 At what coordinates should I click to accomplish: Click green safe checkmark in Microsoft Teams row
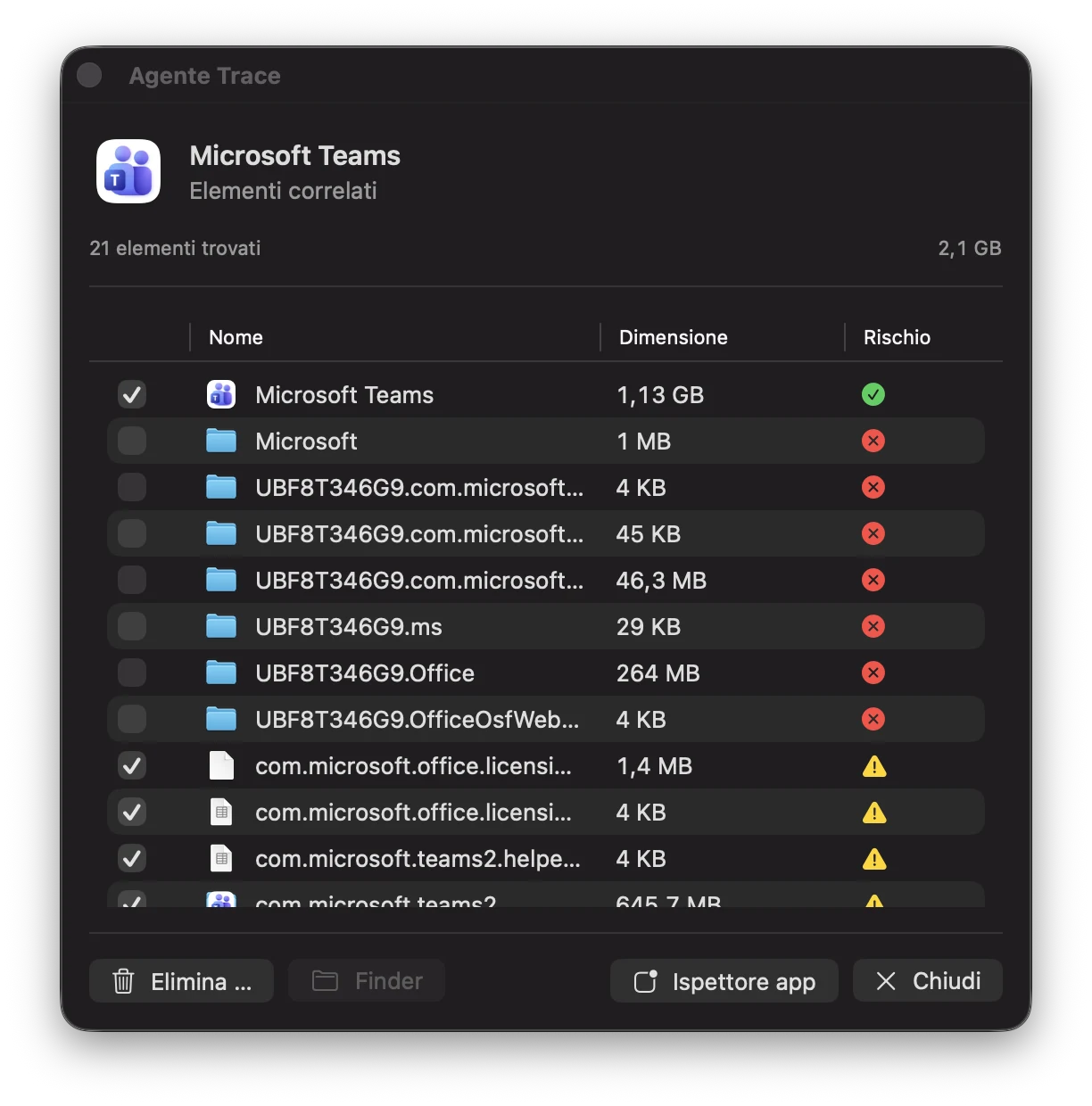coord(873,394)
